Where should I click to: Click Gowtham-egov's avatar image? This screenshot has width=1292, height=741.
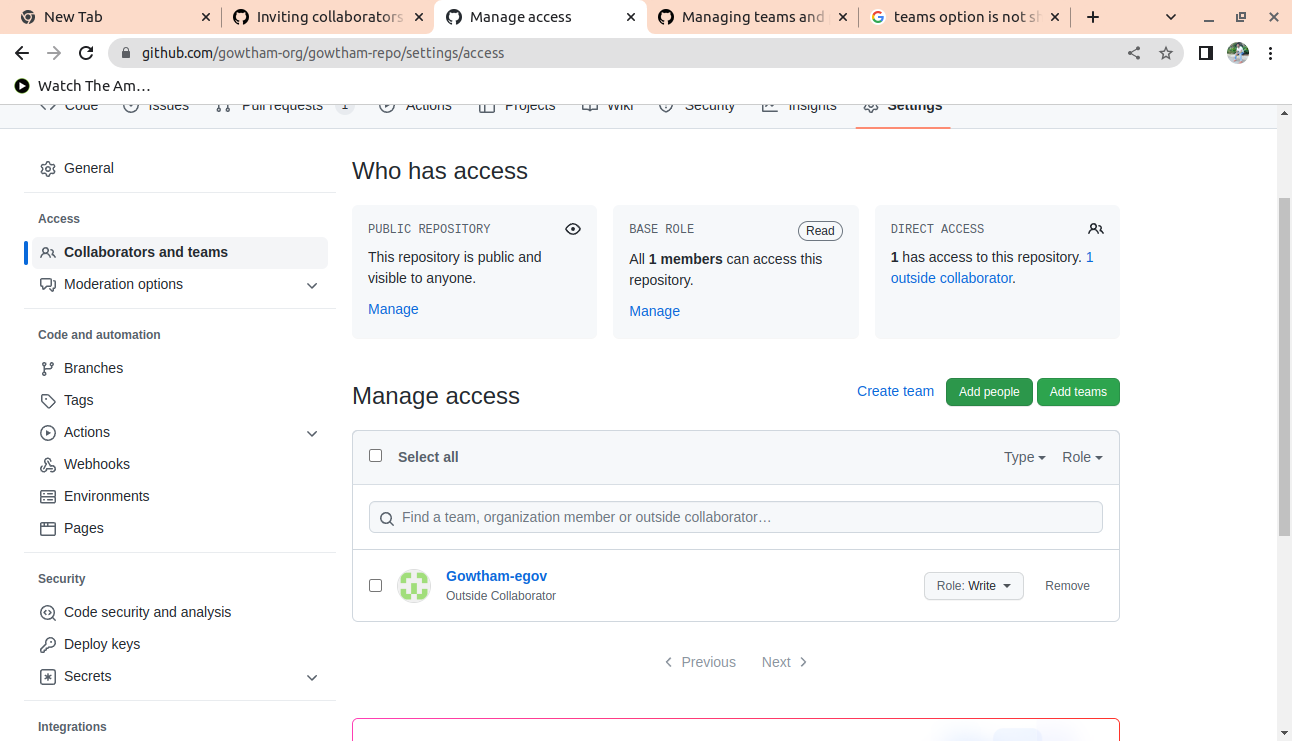point(414,586)
